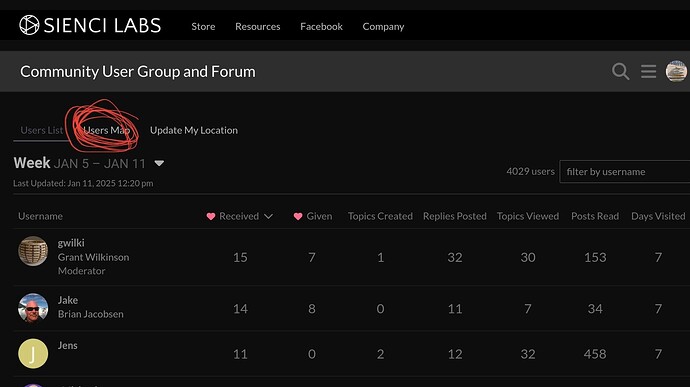Switch to the Users Map tab
Screen dimensions: 690x387
(106, 130)
